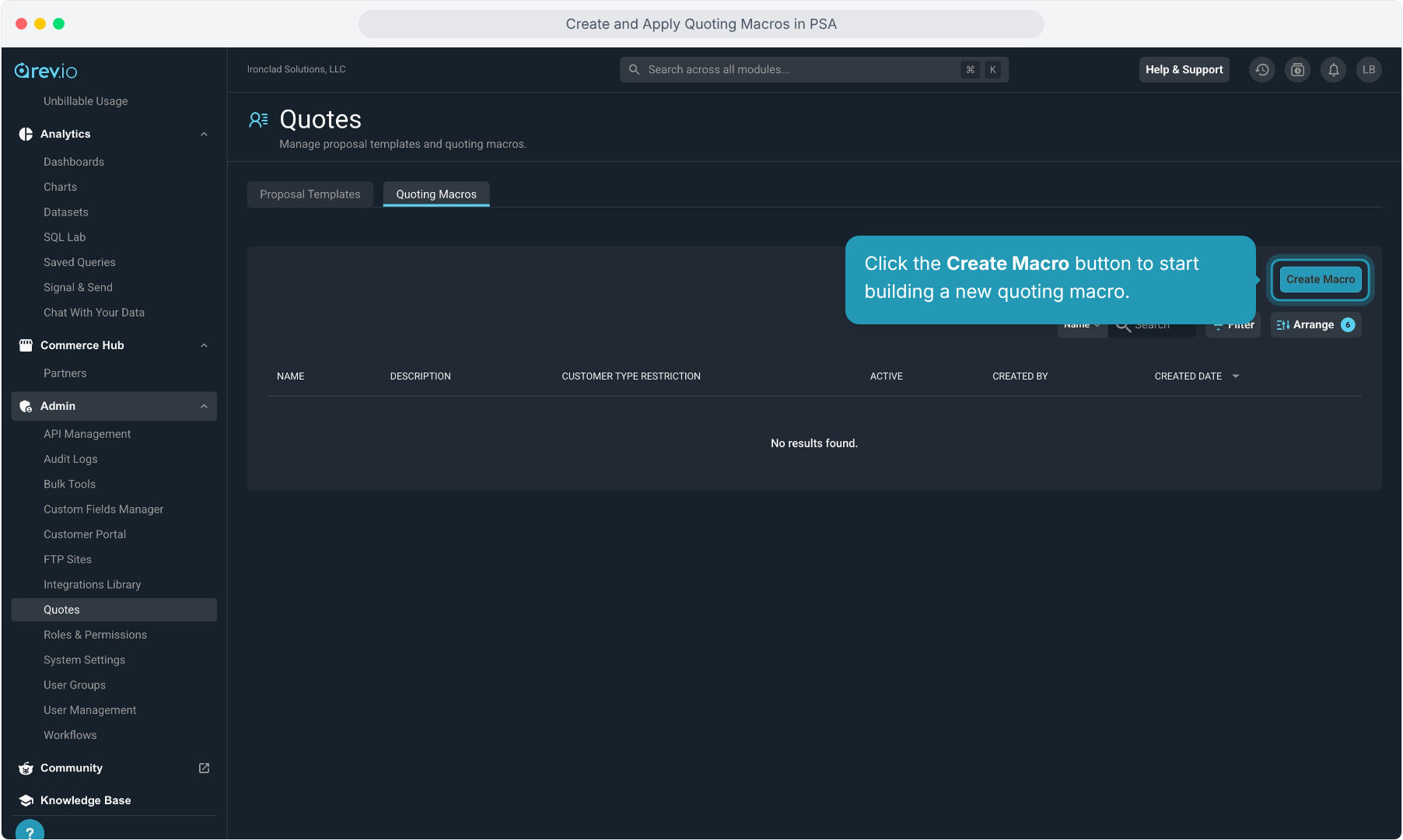Screen dimensions: 1403x840
Task: Switch to the Proposal Templates tab
Action: [310, 194]
